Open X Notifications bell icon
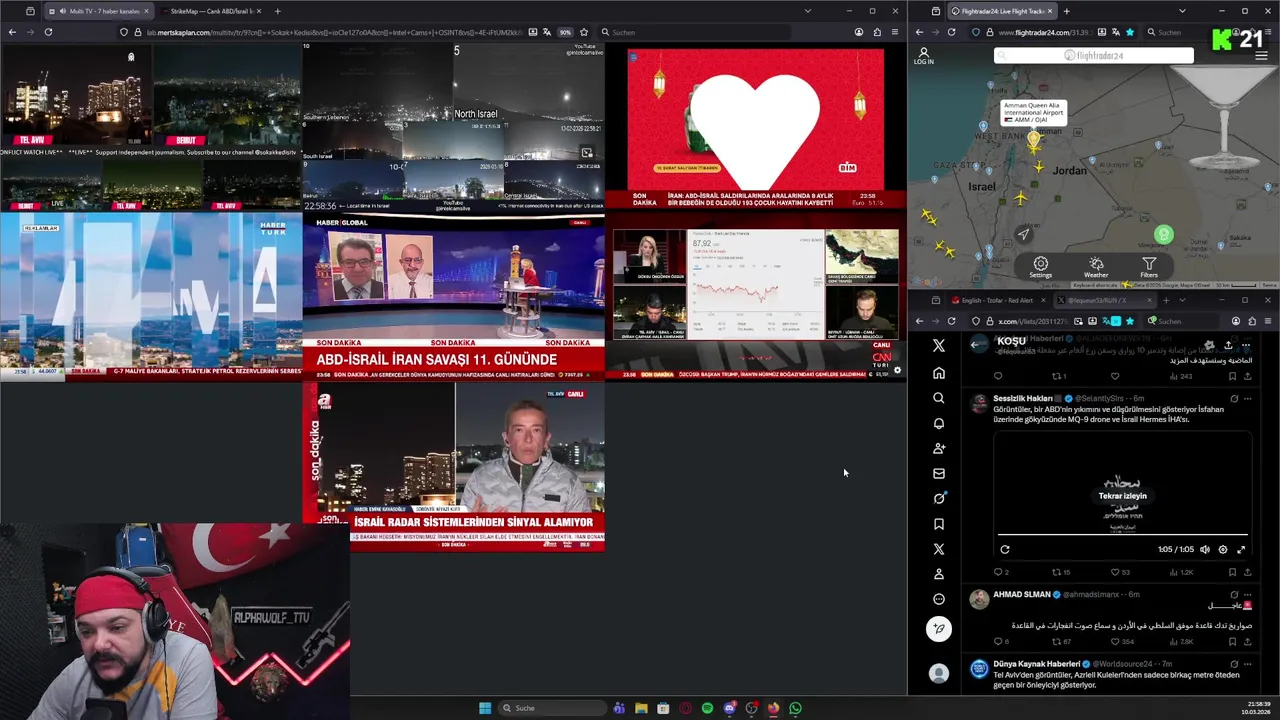This screenshot has width=1280, height=720. pyautogui.click(x=938, y=423)
